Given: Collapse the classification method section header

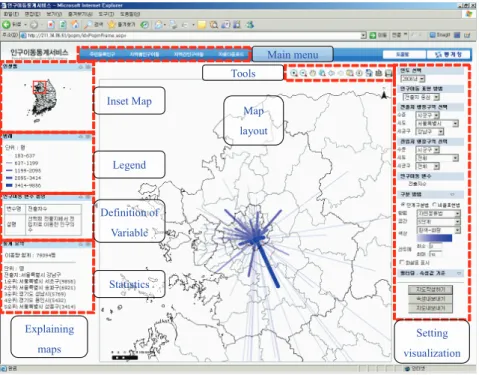Looking at the screenshot, I should [452, 194].
